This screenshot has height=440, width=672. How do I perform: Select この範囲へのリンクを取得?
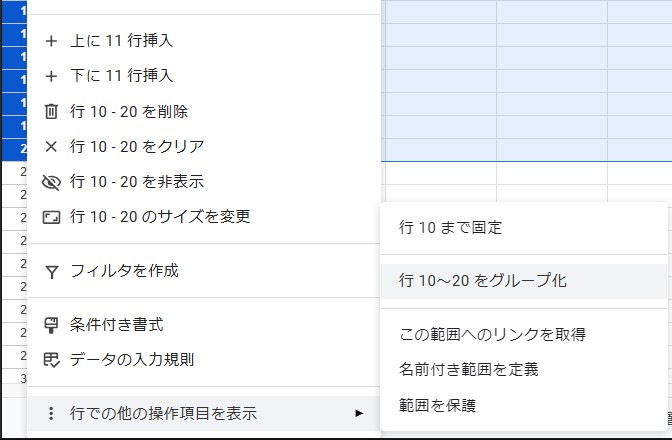tap(491, 334)
